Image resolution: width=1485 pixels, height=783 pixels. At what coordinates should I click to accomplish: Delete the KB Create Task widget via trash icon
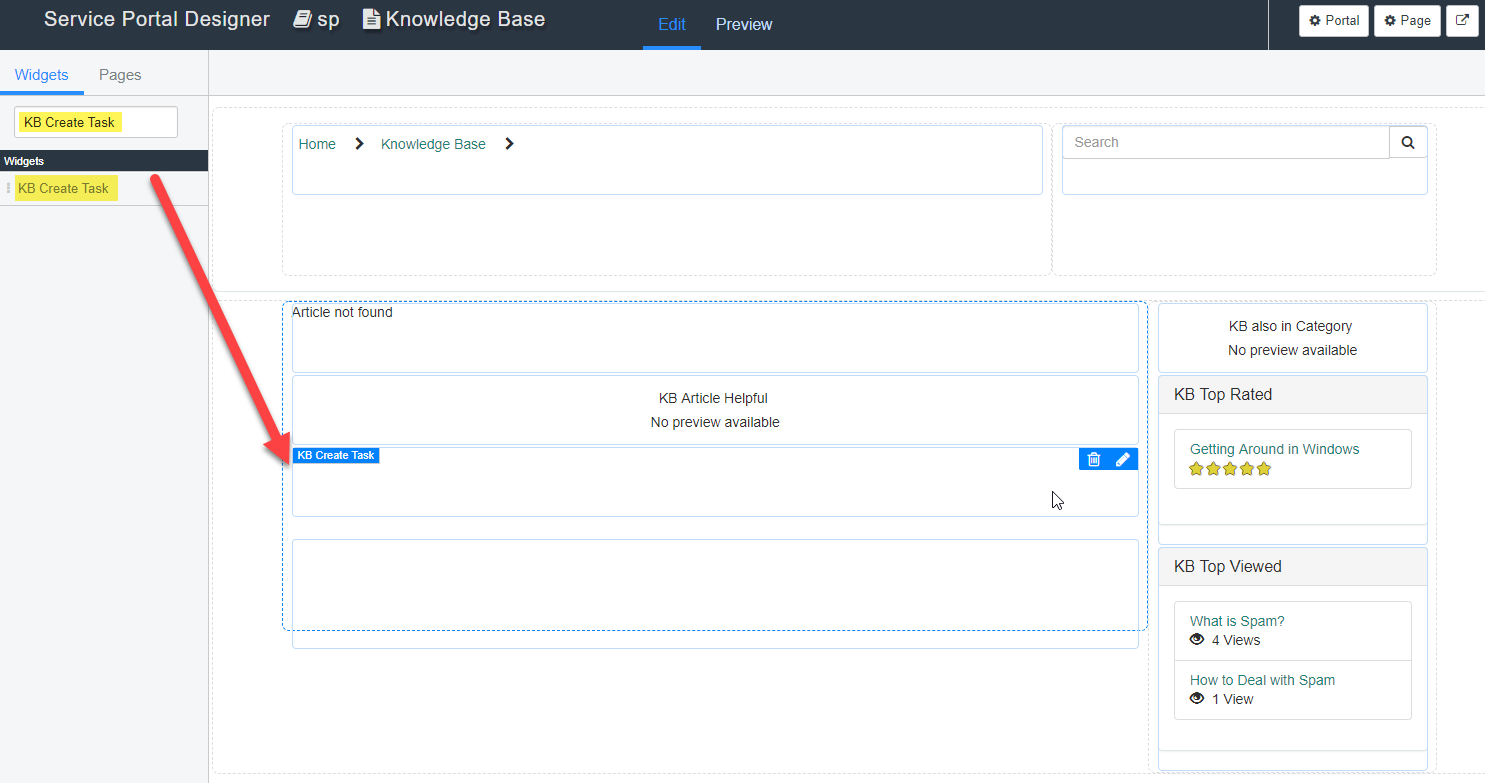(1094, 459)
